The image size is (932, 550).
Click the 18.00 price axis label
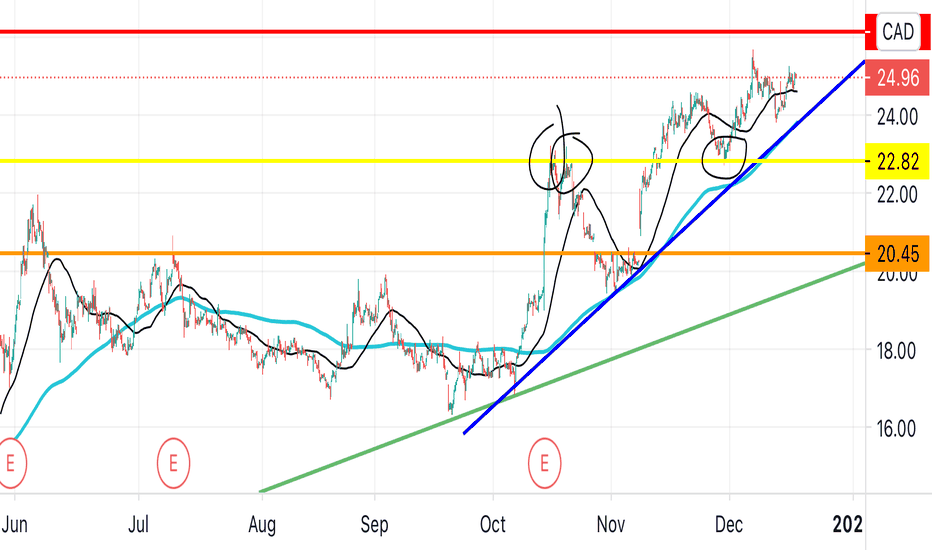click(898, 350)
